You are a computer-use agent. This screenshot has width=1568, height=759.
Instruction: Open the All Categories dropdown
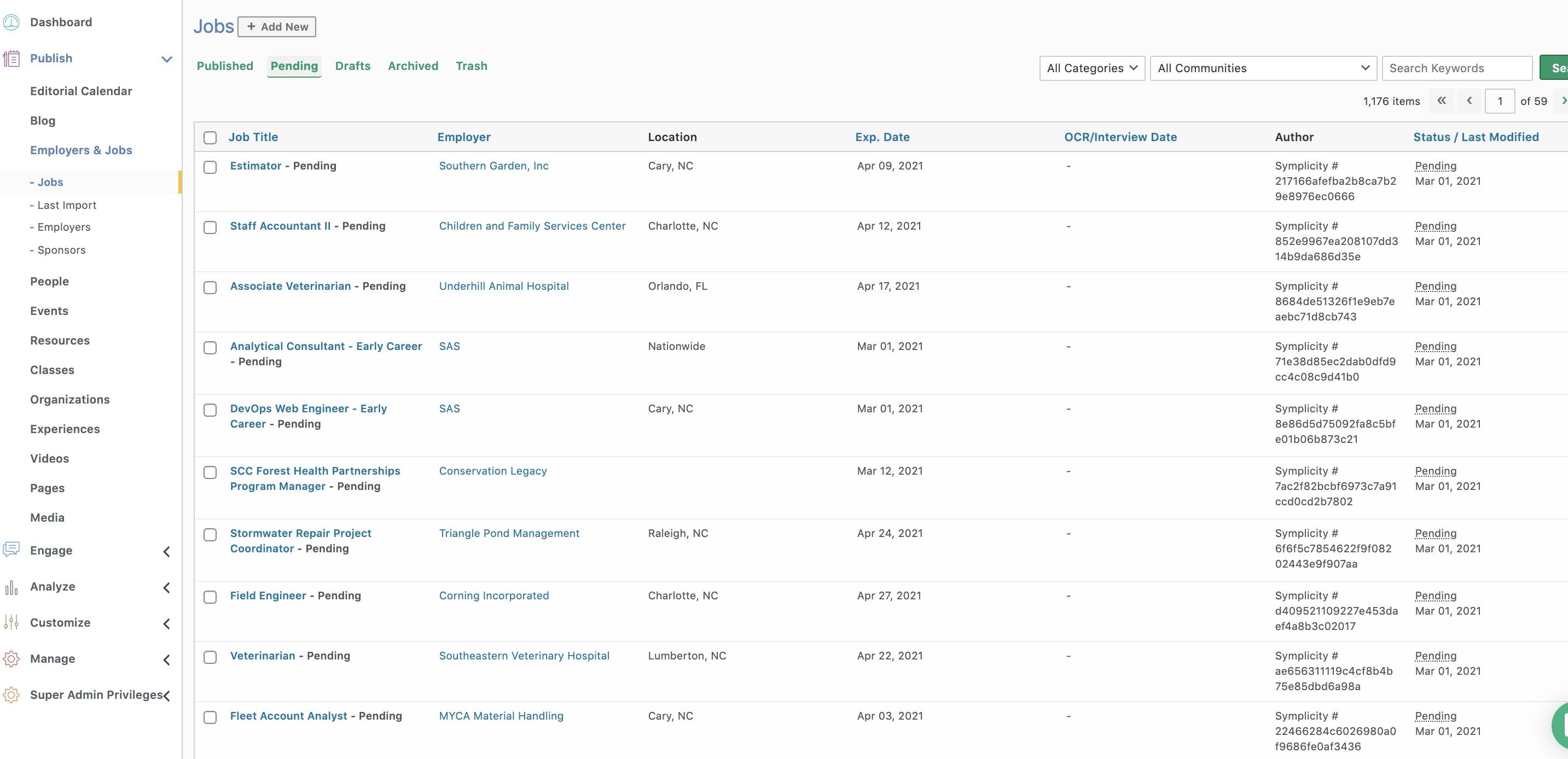coord(1091,68)
